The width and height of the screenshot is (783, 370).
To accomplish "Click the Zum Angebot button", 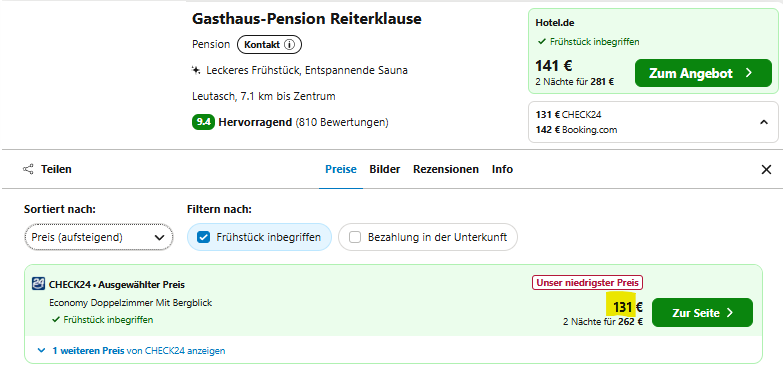I will [x=703, y=73].
